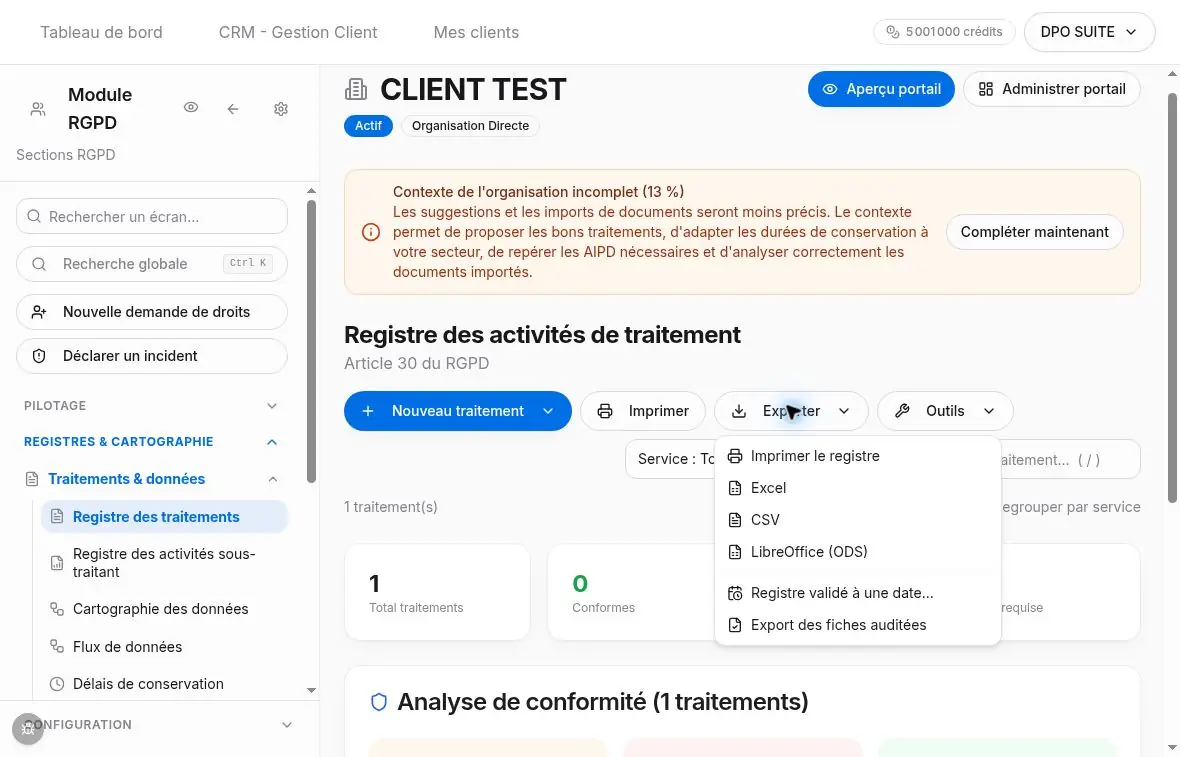Expand the CONFIGURATION section
This screenshot has height=757, width=1180.
[x=159, y=725]
